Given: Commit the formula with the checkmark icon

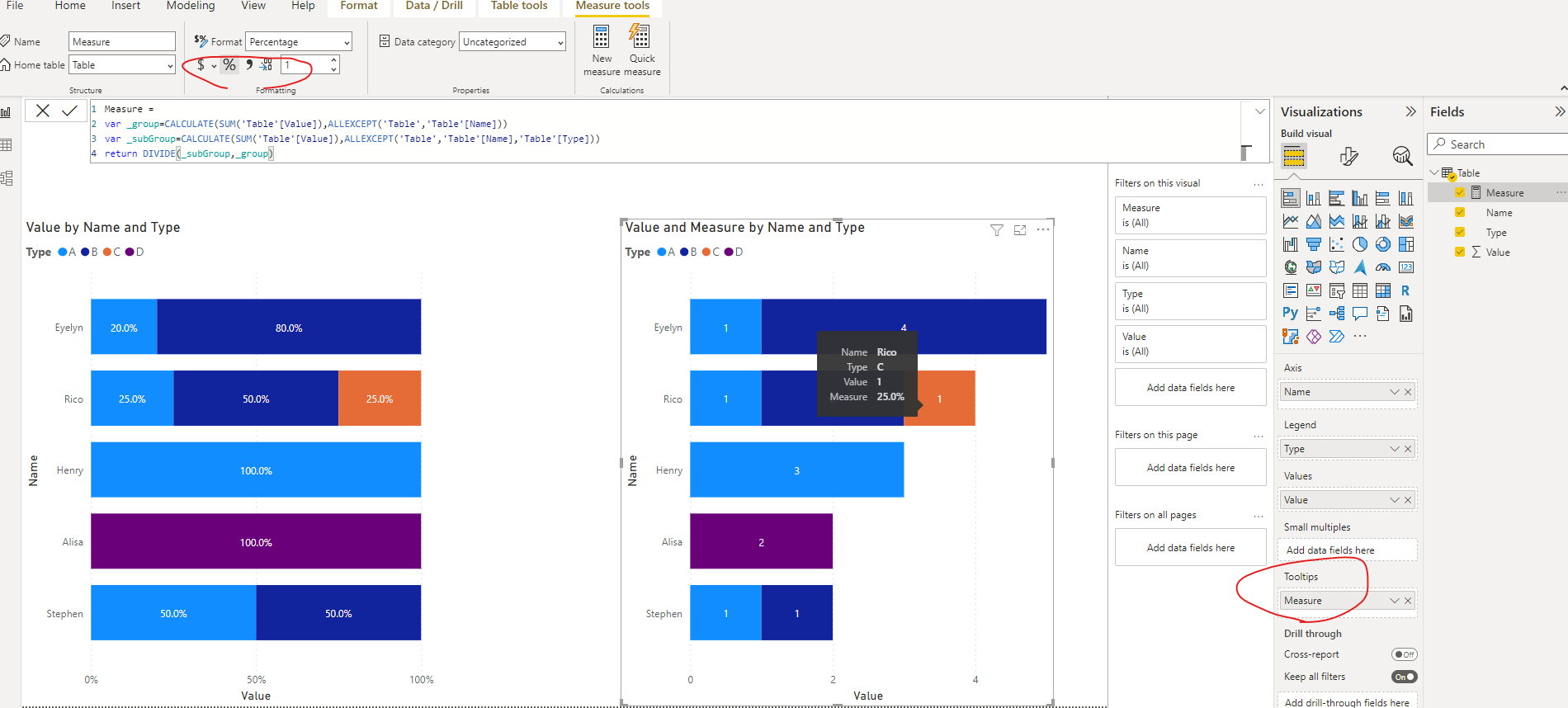Looking at the screenshot, I should pyautogui.click(x=70, y=111).
